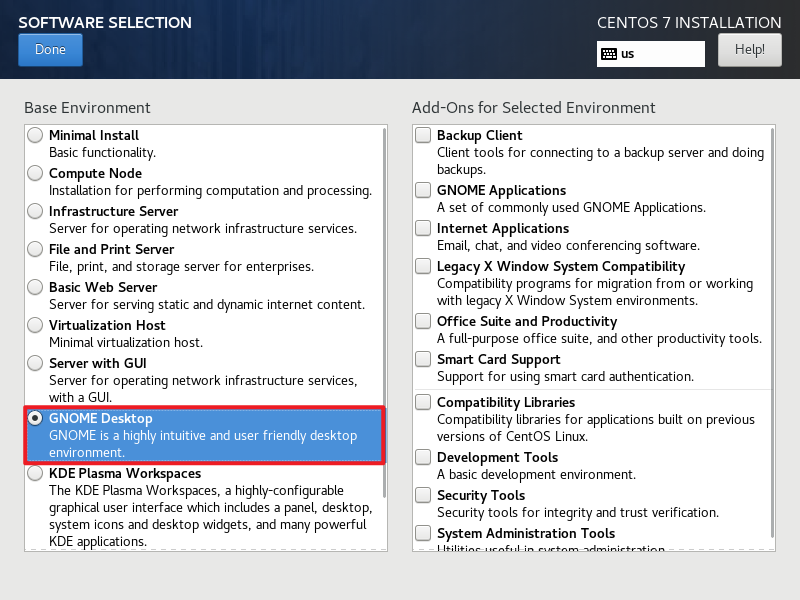Check the GNOME Applications add-on
Viewport: 800px width, 600px height.
coord(423,189)
